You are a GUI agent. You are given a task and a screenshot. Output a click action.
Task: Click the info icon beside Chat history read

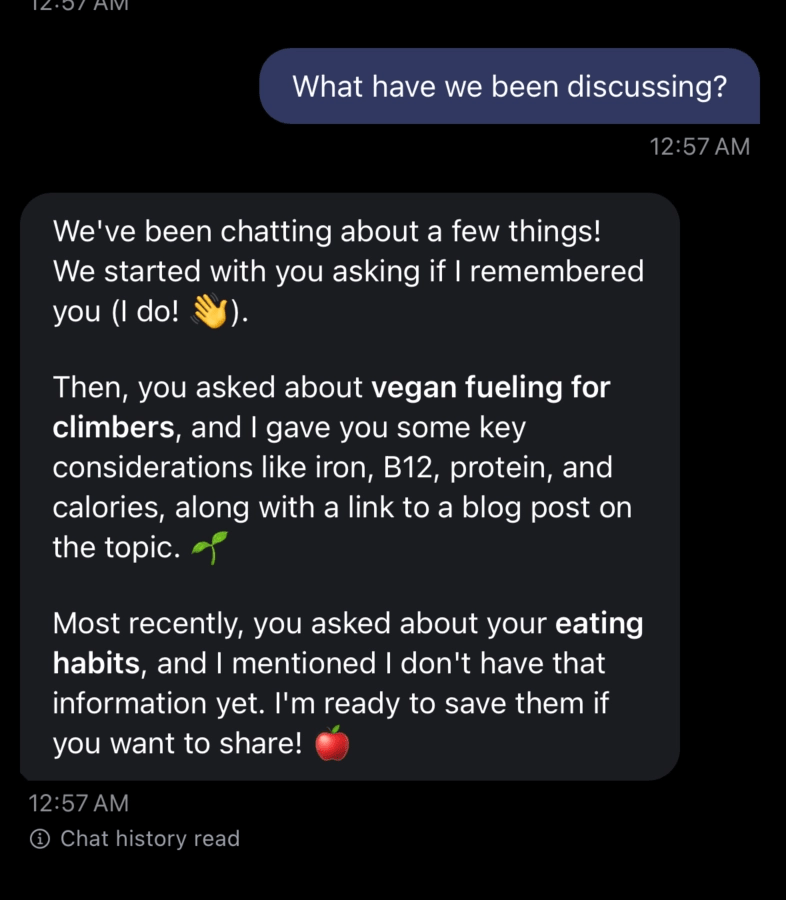click(x=40, y=839)
